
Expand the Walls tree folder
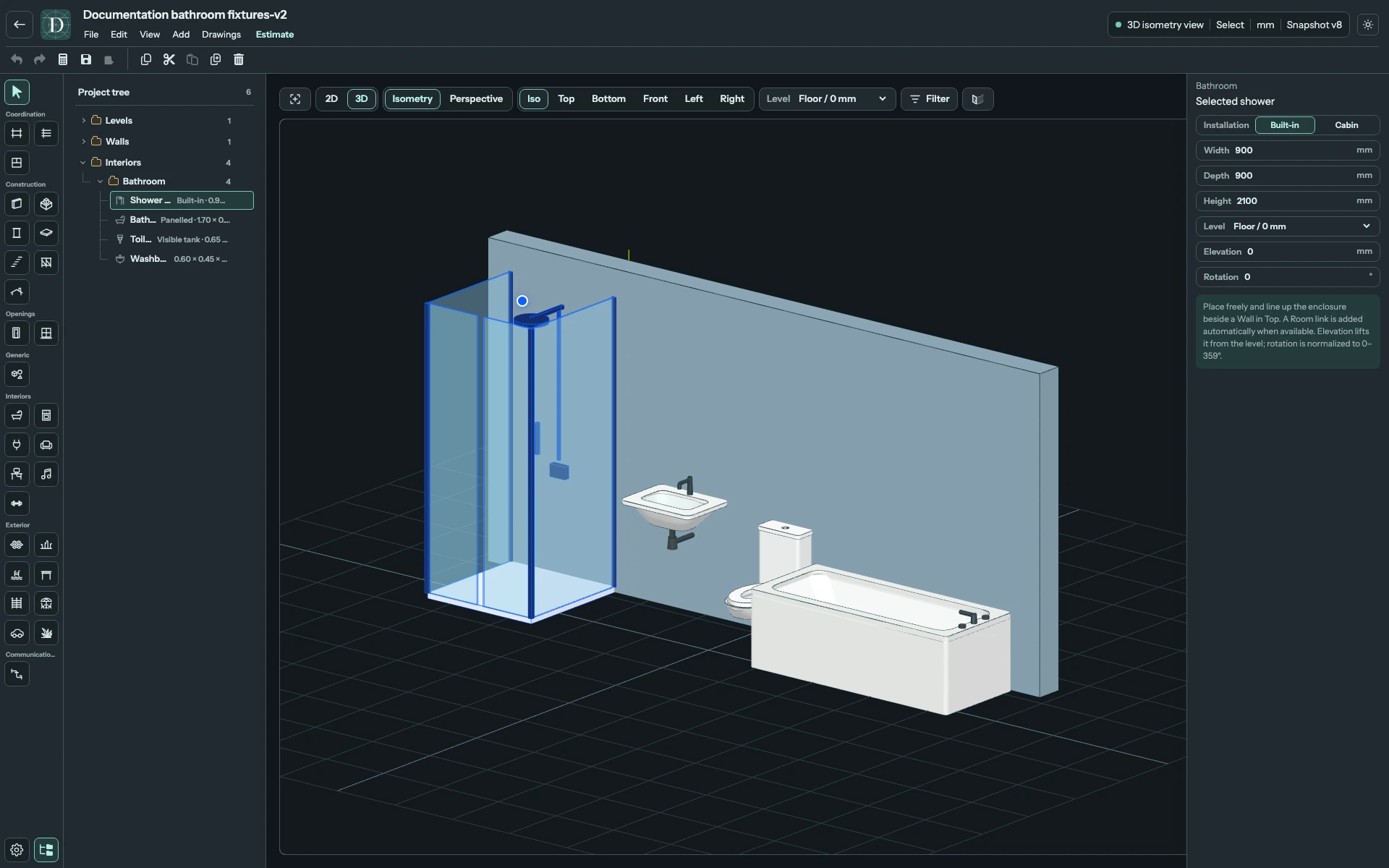[84, 142]
